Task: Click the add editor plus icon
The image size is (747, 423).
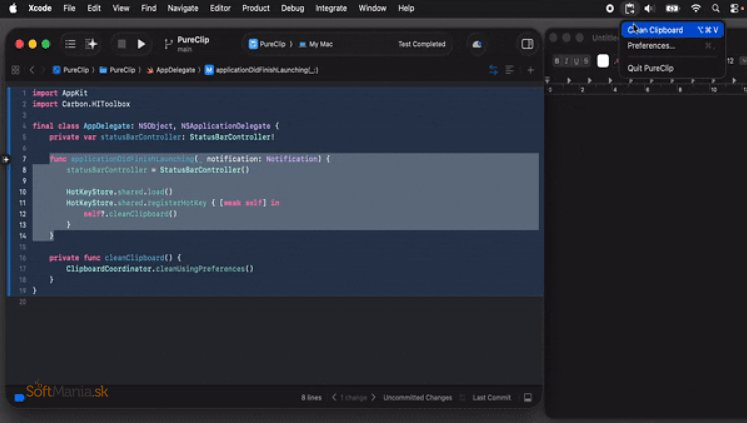Action: (x=530, y=70)
